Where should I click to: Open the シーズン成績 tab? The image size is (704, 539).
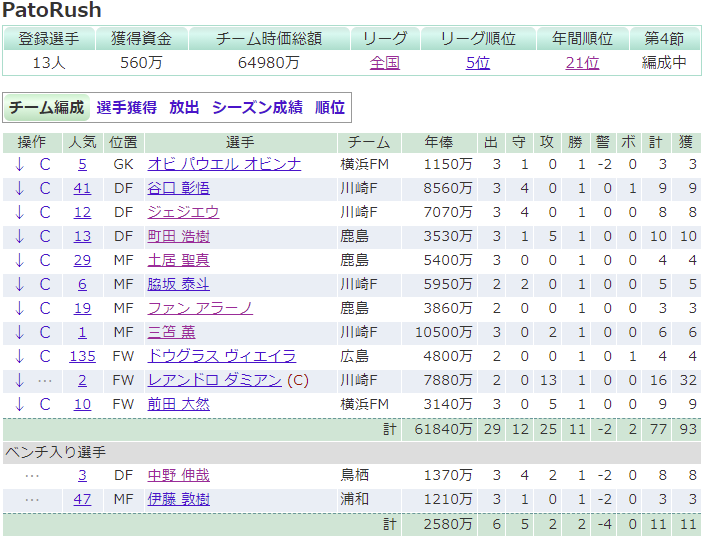tap(257, 108)
